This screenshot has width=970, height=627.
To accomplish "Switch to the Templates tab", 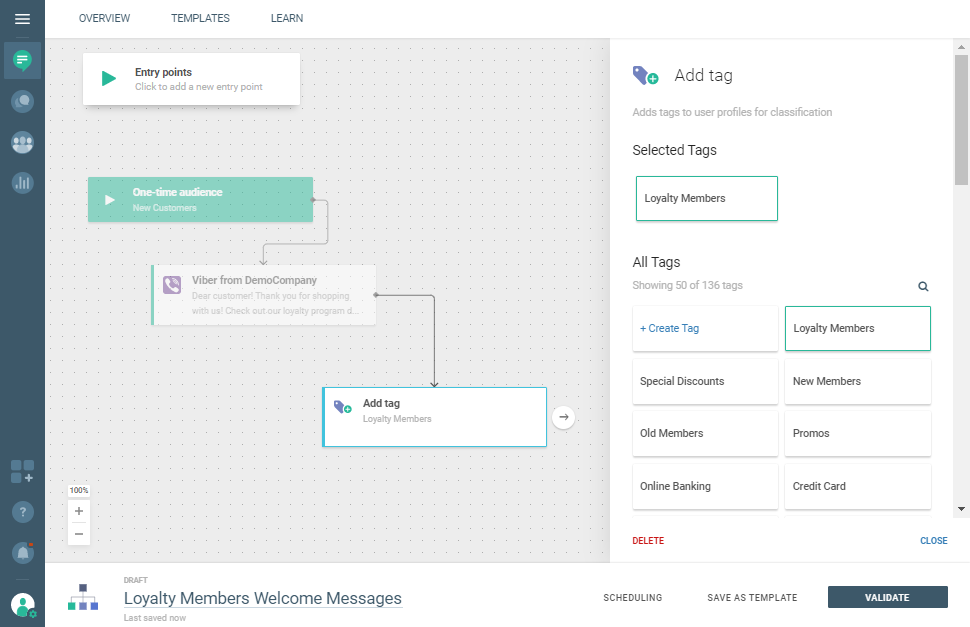I will (x=200, y=18).
